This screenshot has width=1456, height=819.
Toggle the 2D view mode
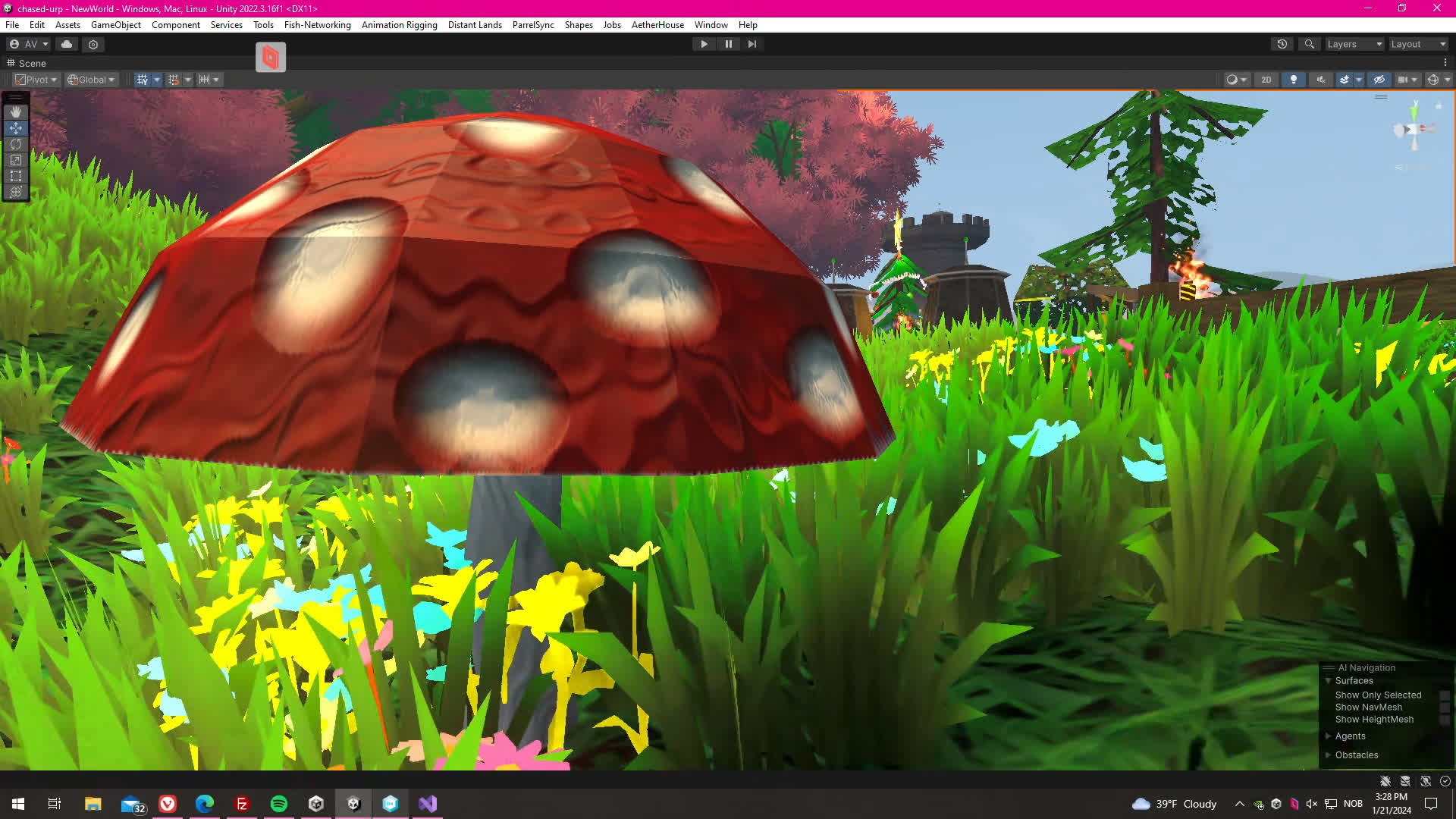[x=1266, y=80]
